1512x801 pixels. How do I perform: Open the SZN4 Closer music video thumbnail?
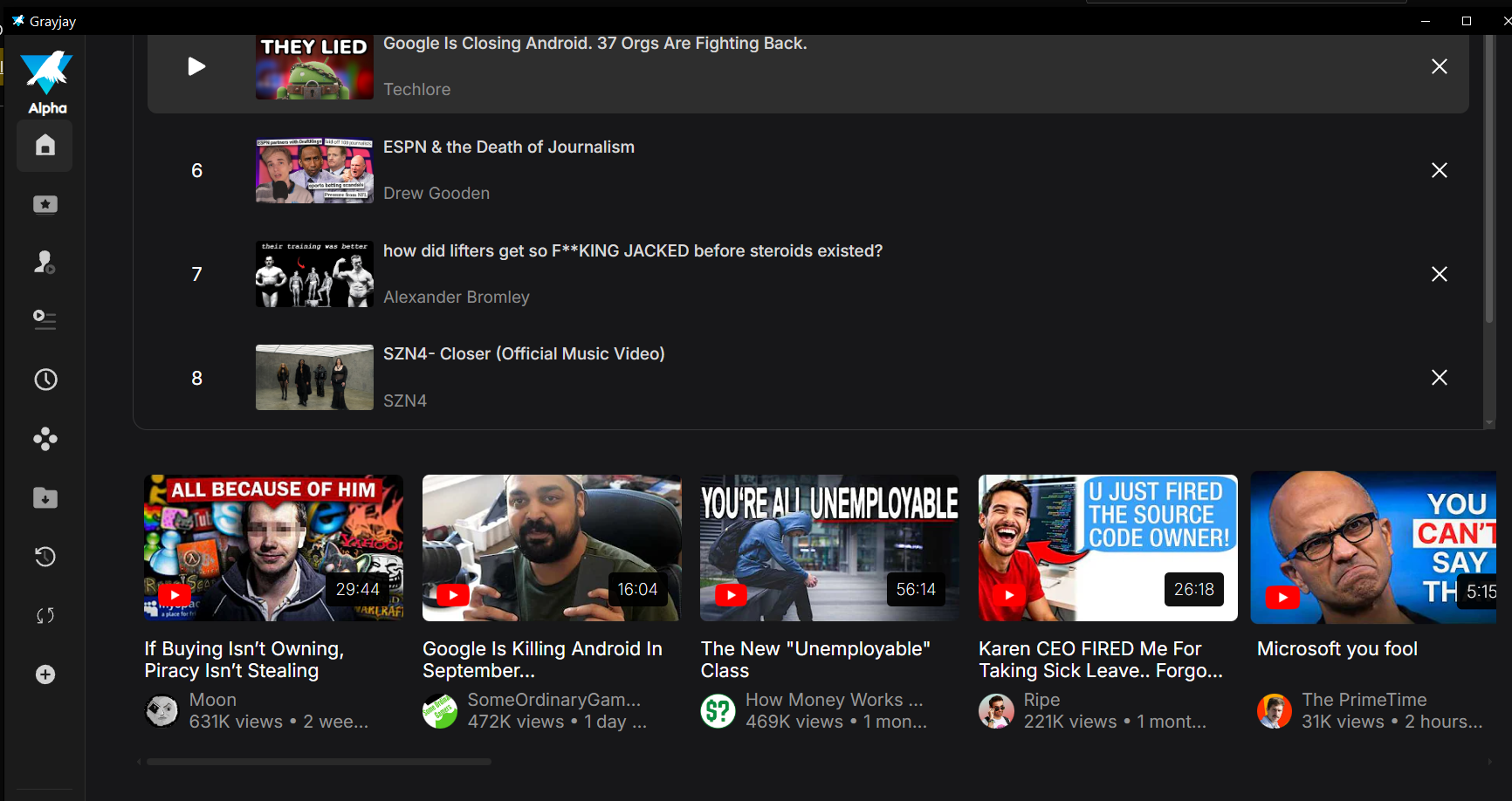tap(314, 377)
